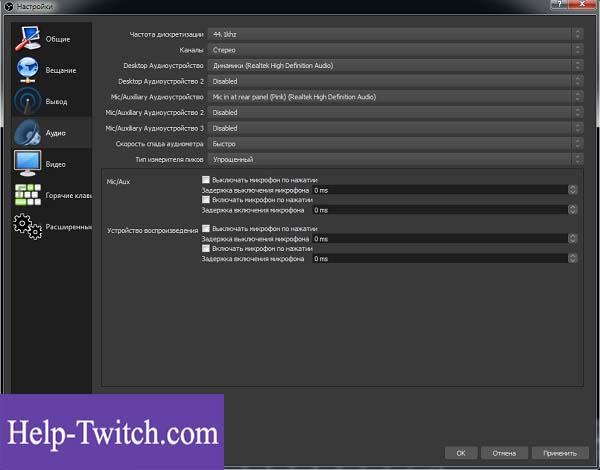Enable Mic/Aux Выключать микрофон по нажатию checkbox
This screenshot has width=600, height=470.
[x=206, y=180]
